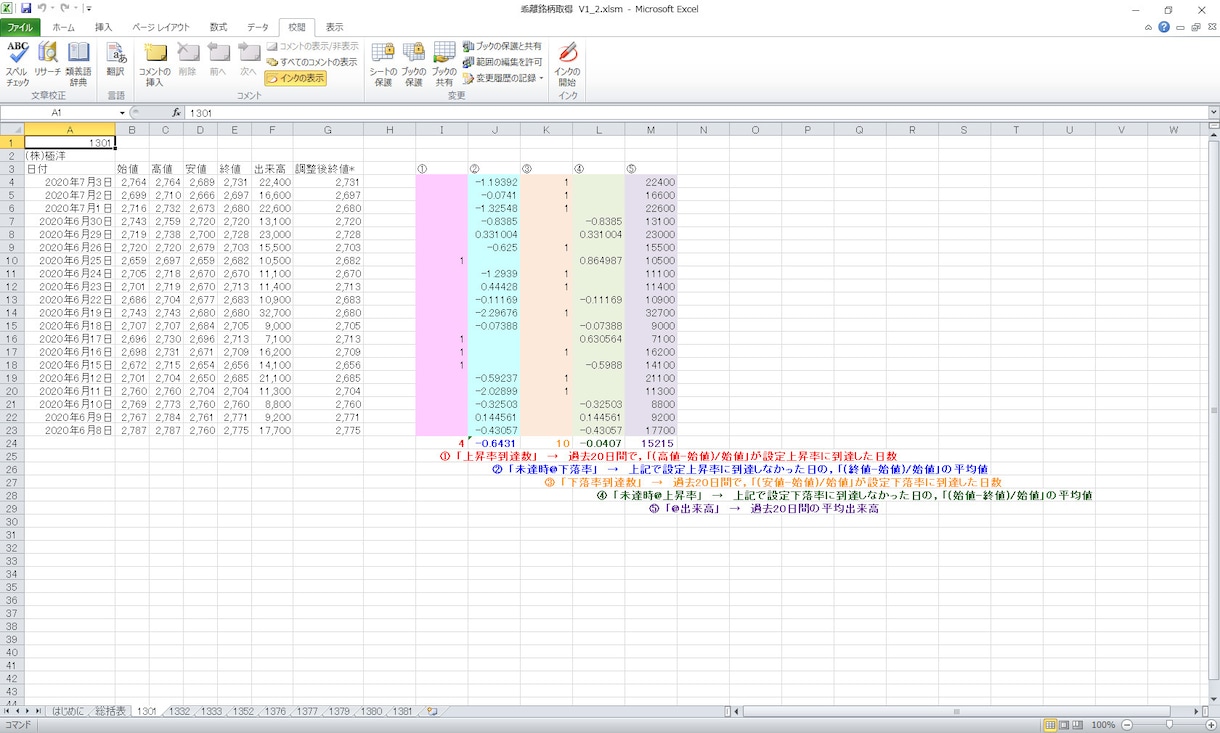
Task: Open the 類義語辞典 thesaurus
Action: click(x=78, y=65)
